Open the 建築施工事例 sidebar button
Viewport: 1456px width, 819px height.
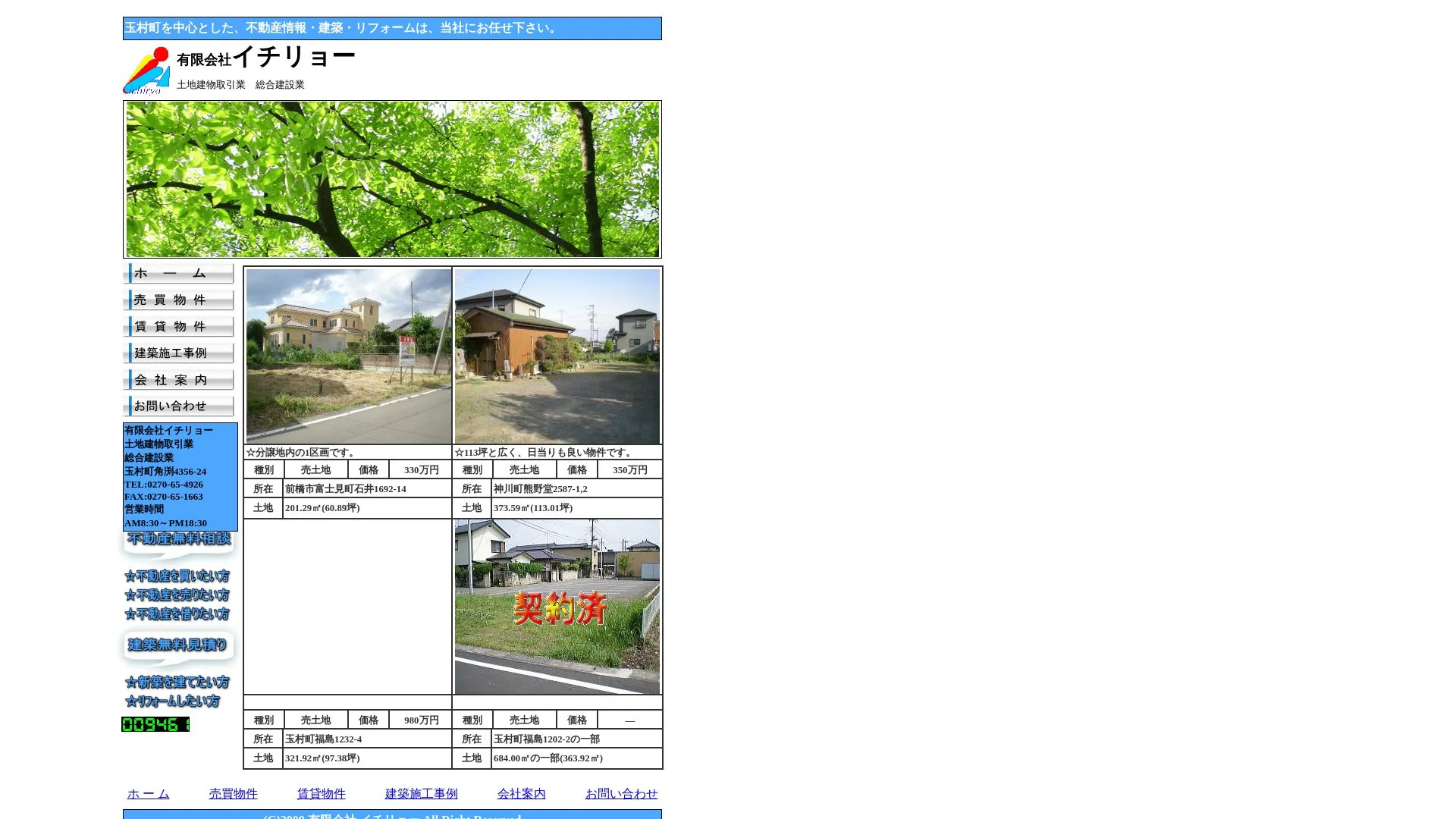179,353
